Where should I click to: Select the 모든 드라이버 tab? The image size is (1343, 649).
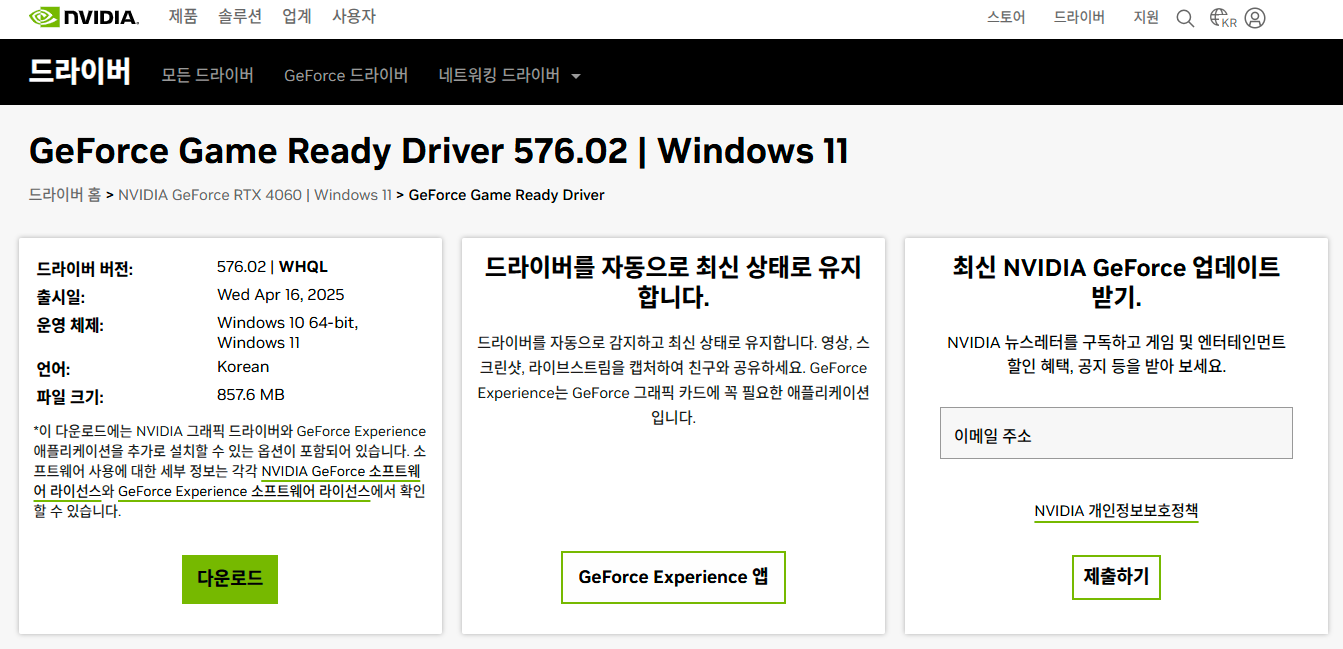(x=208, y=75)
